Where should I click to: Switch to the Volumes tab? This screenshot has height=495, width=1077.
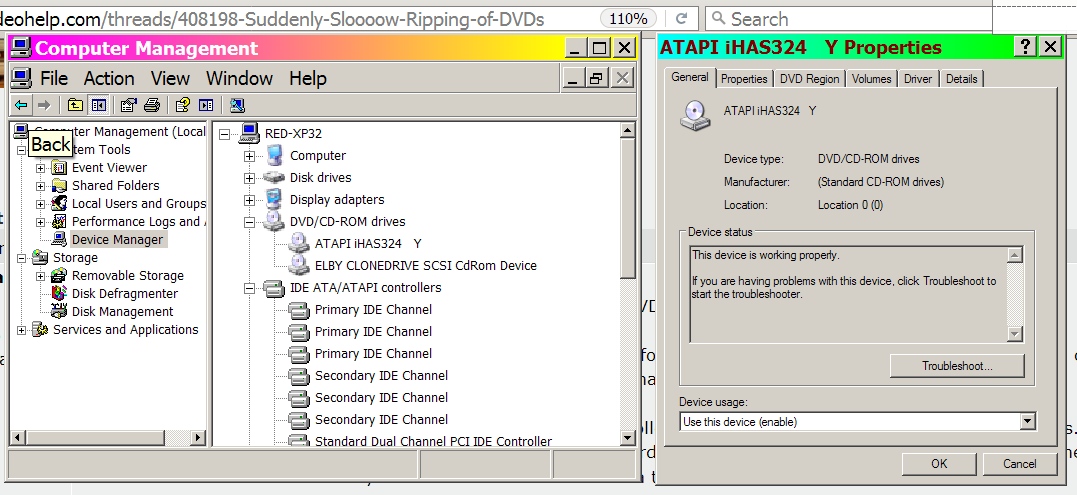click(871, 79)
